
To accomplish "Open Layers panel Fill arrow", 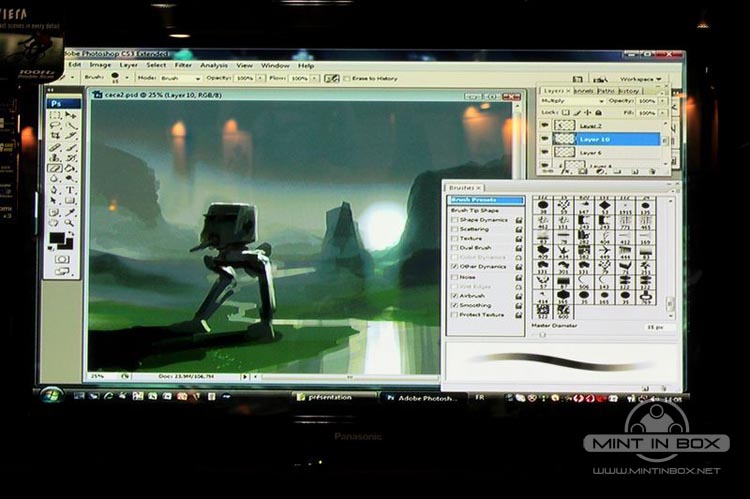I will [x=662, y=113].
